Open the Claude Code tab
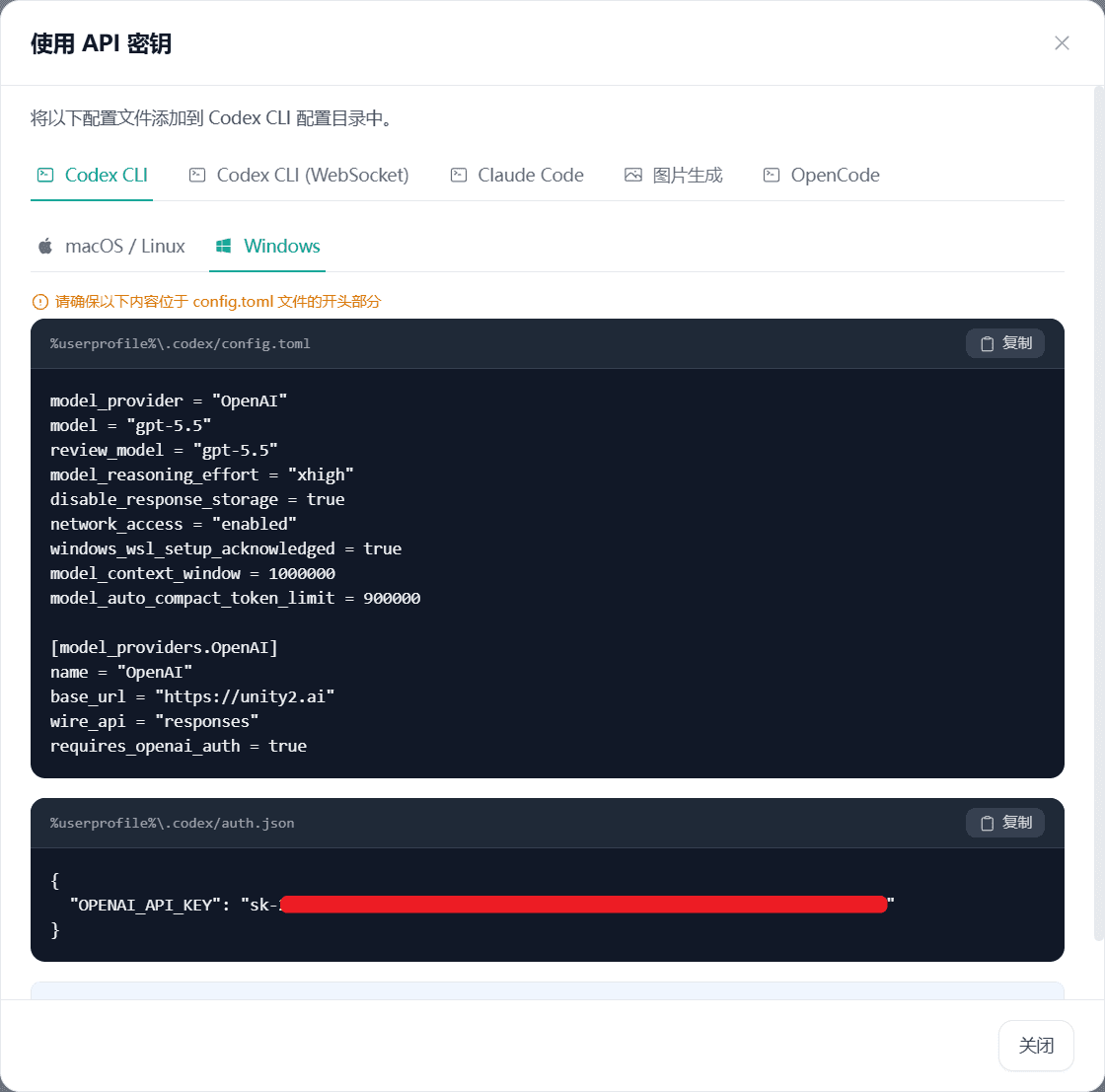The width and height of the screenshot is (1105, 1092). click(517, 175)
